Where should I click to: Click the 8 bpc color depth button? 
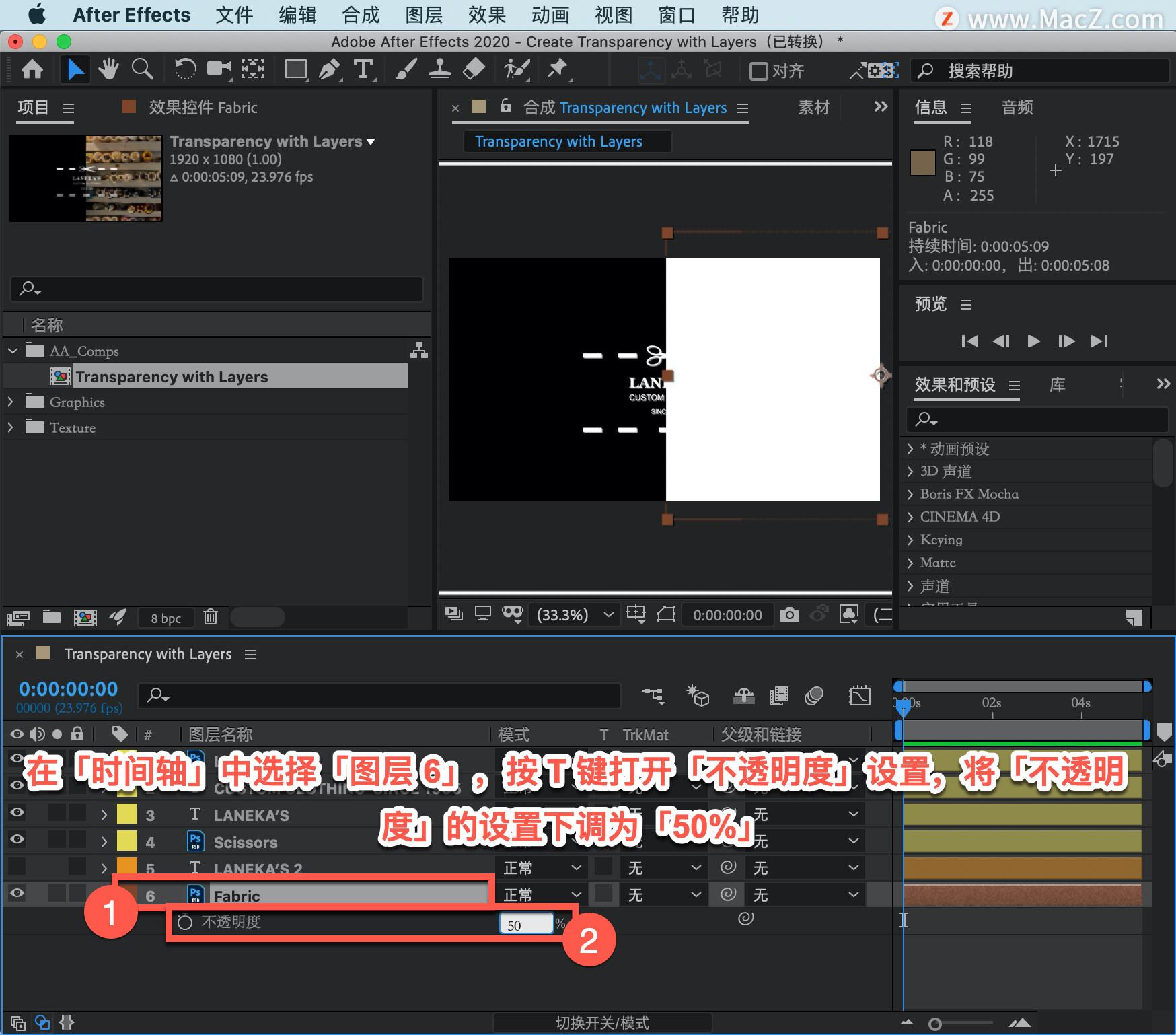pyautogui.click(x=166, y=618)
